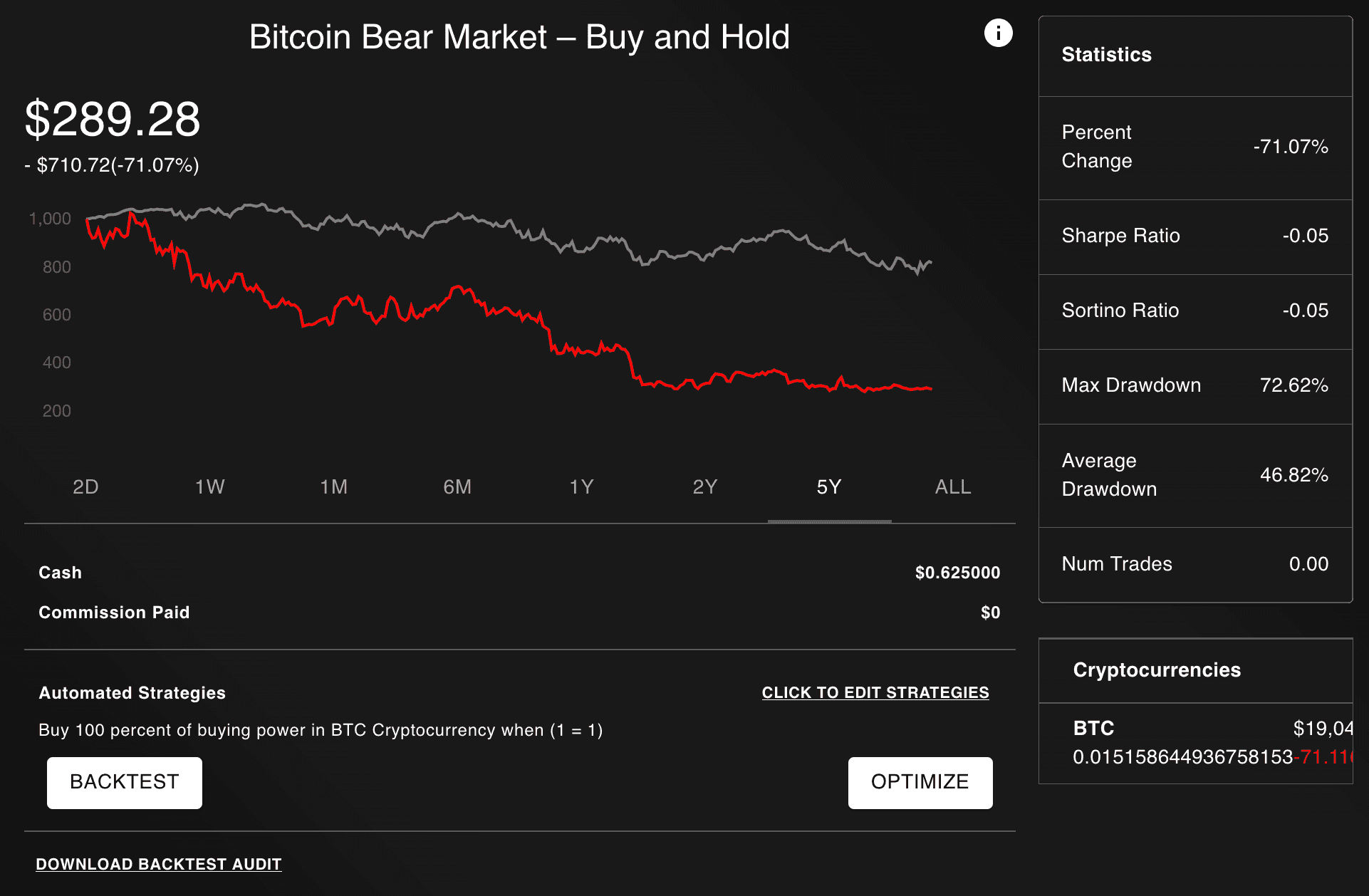View the 1Y performance chart

581,486
